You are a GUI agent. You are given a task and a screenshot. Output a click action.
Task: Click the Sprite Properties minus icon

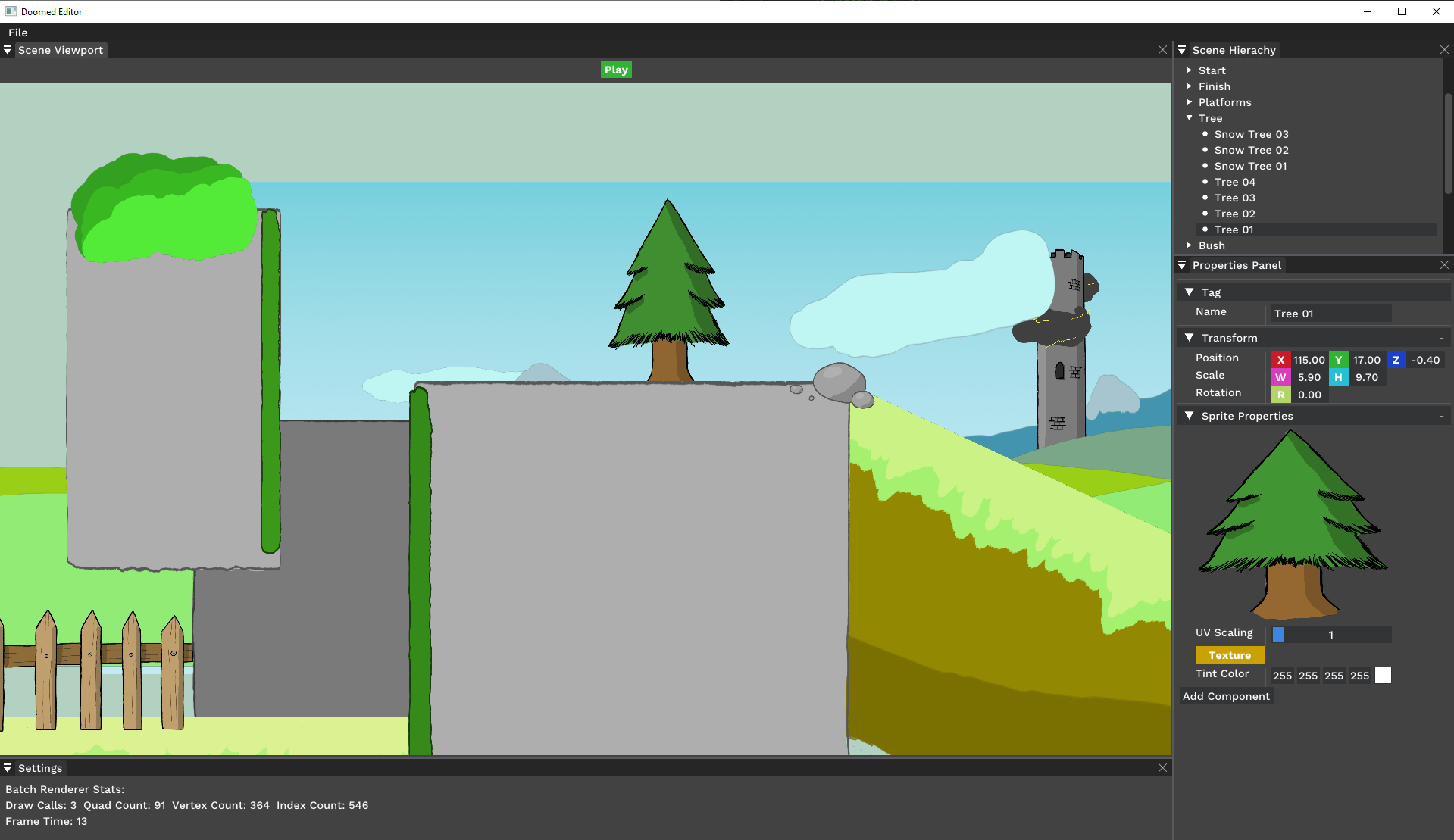coord(1441,417)
